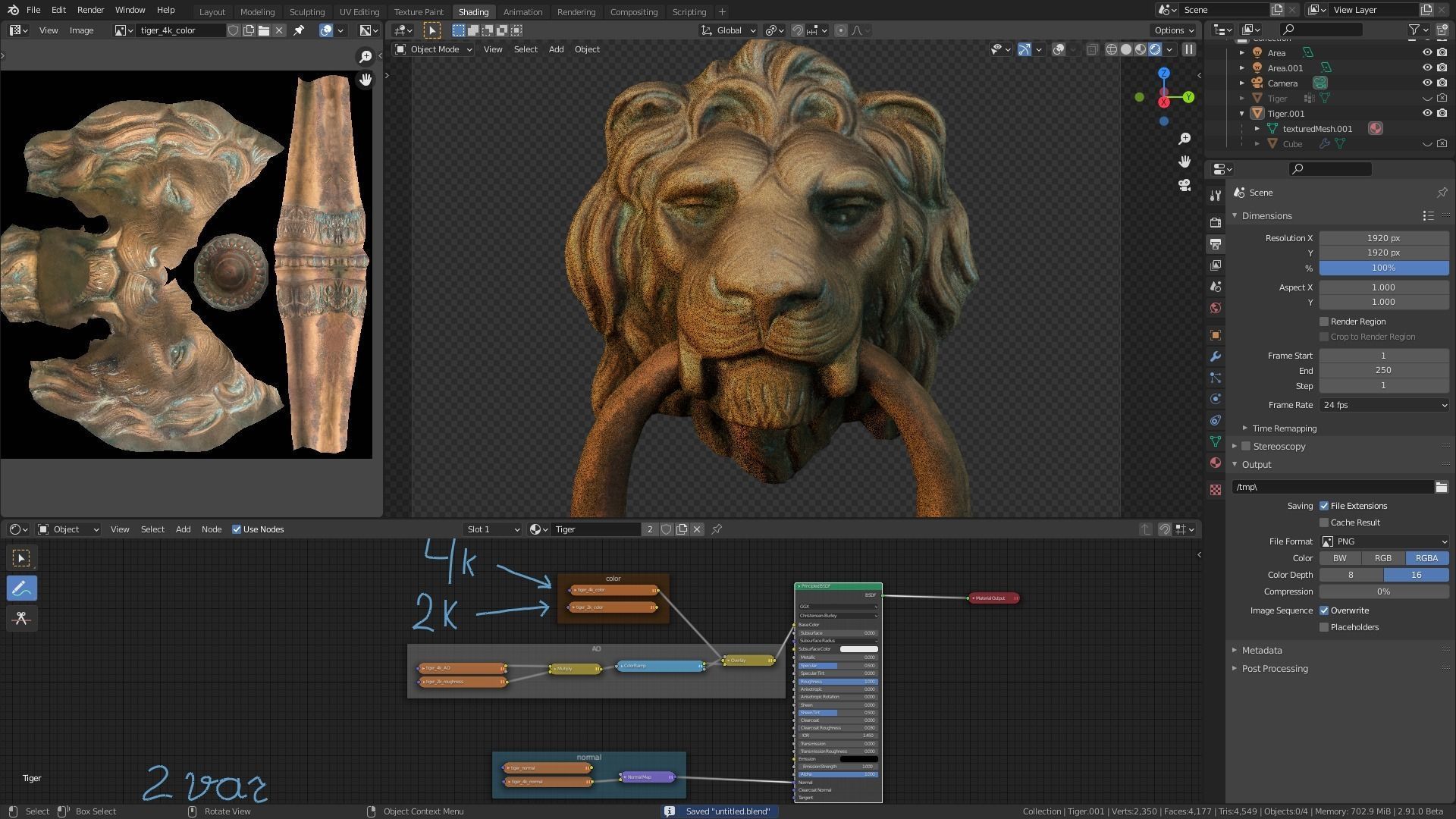The image size is (1456, 819).
Task: Select the node editor Select Box tool
Action: [x=21, y=558]
